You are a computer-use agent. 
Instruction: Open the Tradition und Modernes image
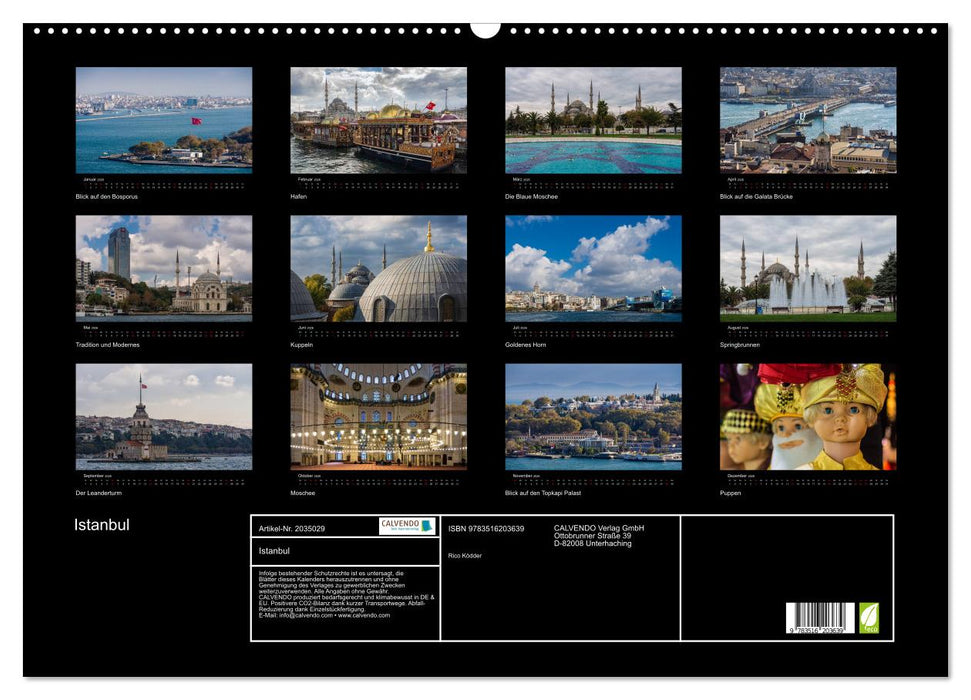pyautogui.click(x=164, y=268)
